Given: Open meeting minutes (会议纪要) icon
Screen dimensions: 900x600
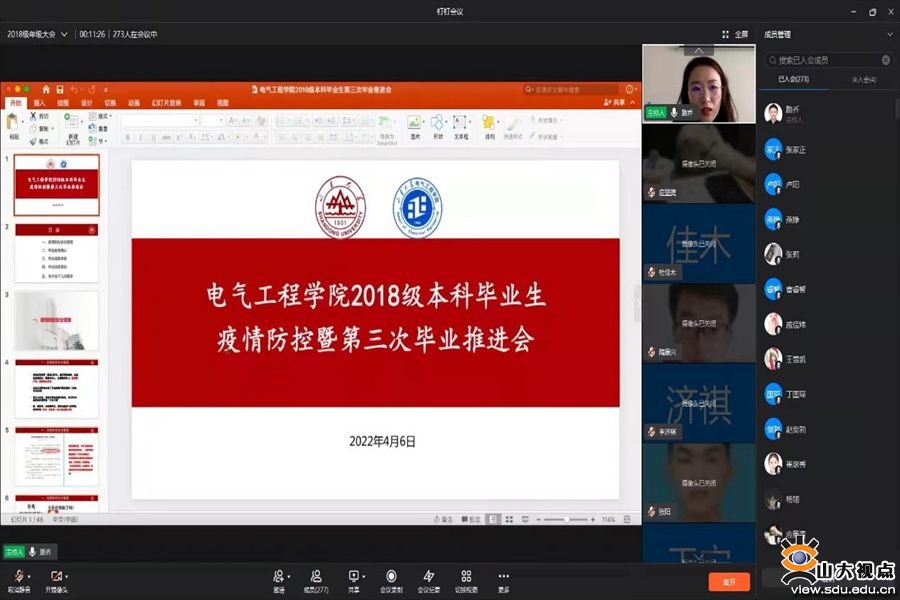Looking at the screenshot, I should click(x=428, y=576).
